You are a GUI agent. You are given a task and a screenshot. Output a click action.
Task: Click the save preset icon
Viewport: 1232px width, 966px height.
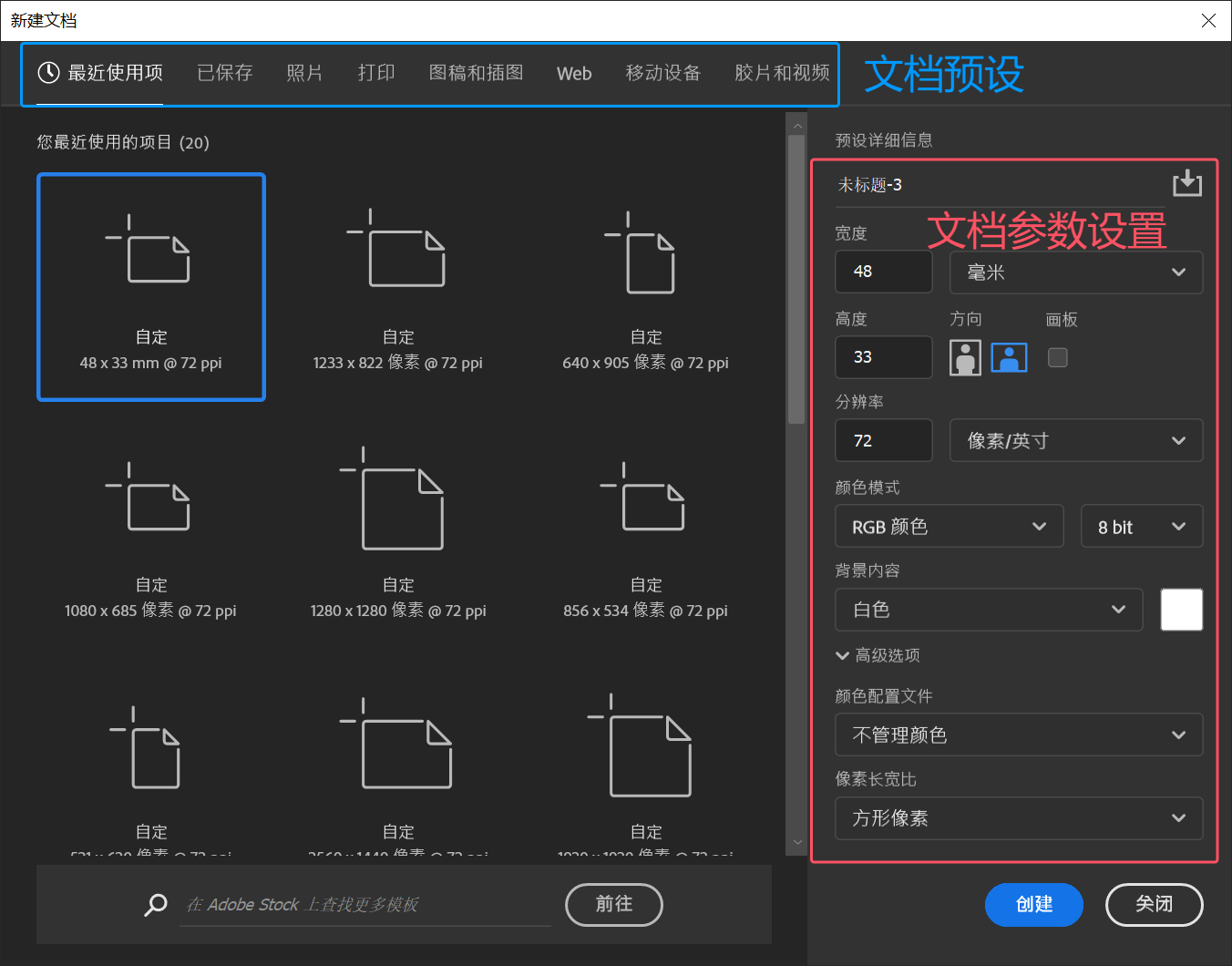tap(1186, 183)
